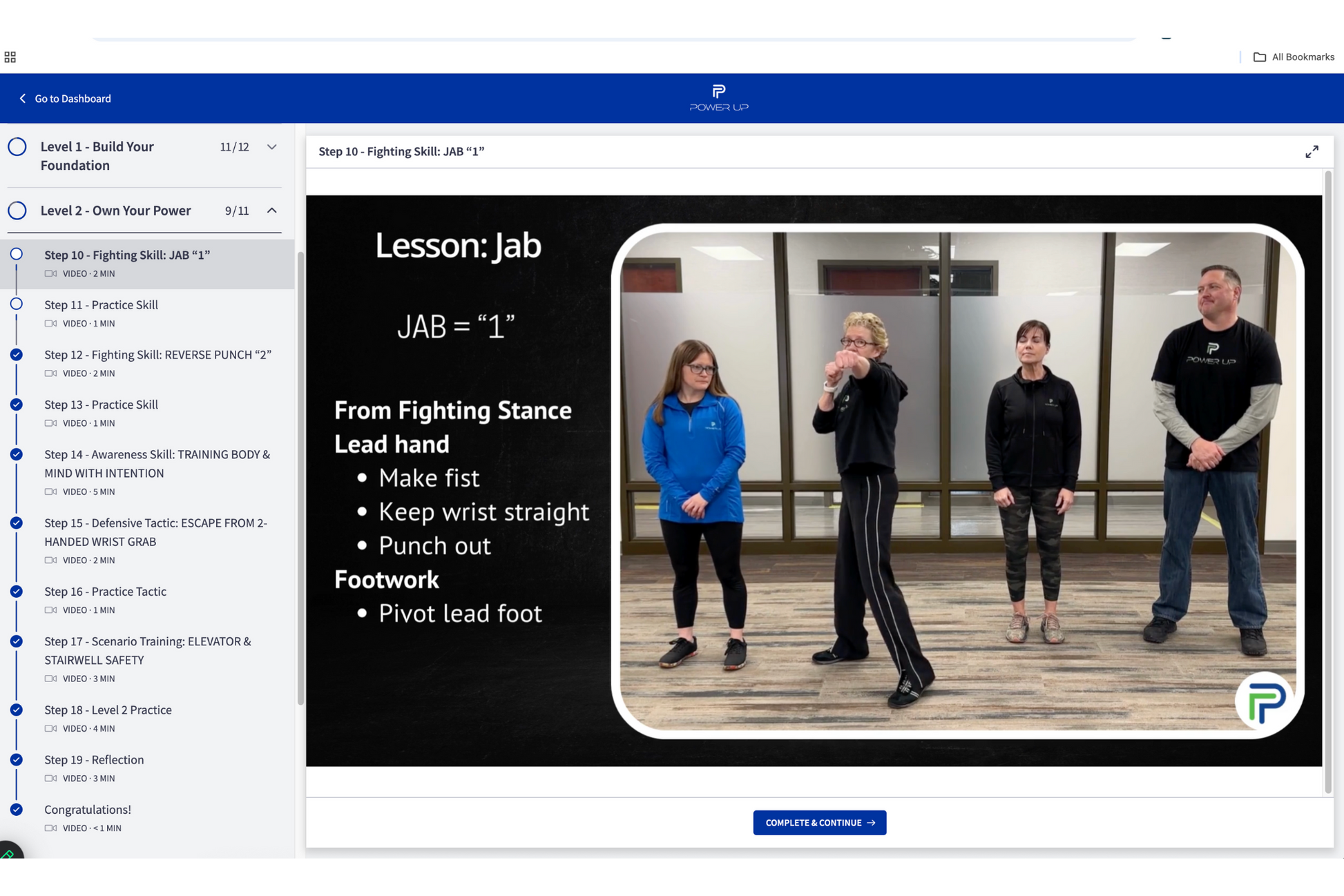1344x896 pixels.
Task: Click the Lesson: Jab video to play
Action: (x=814, y=481)
